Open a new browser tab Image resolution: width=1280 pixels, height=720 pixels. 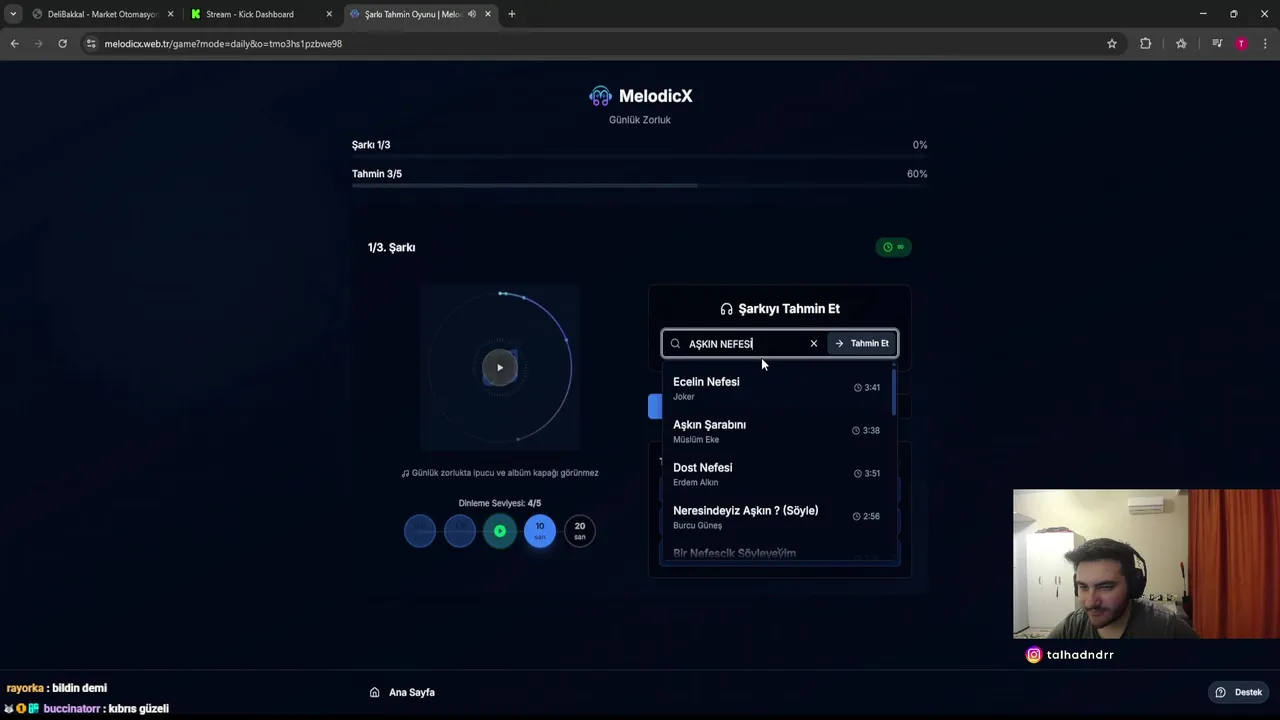(512, 14)
